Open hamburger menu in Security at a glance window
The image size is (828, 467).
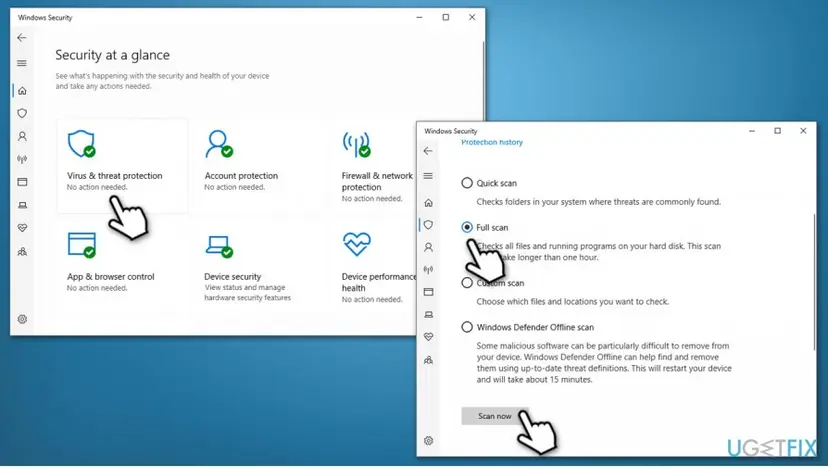pos(22,63)
